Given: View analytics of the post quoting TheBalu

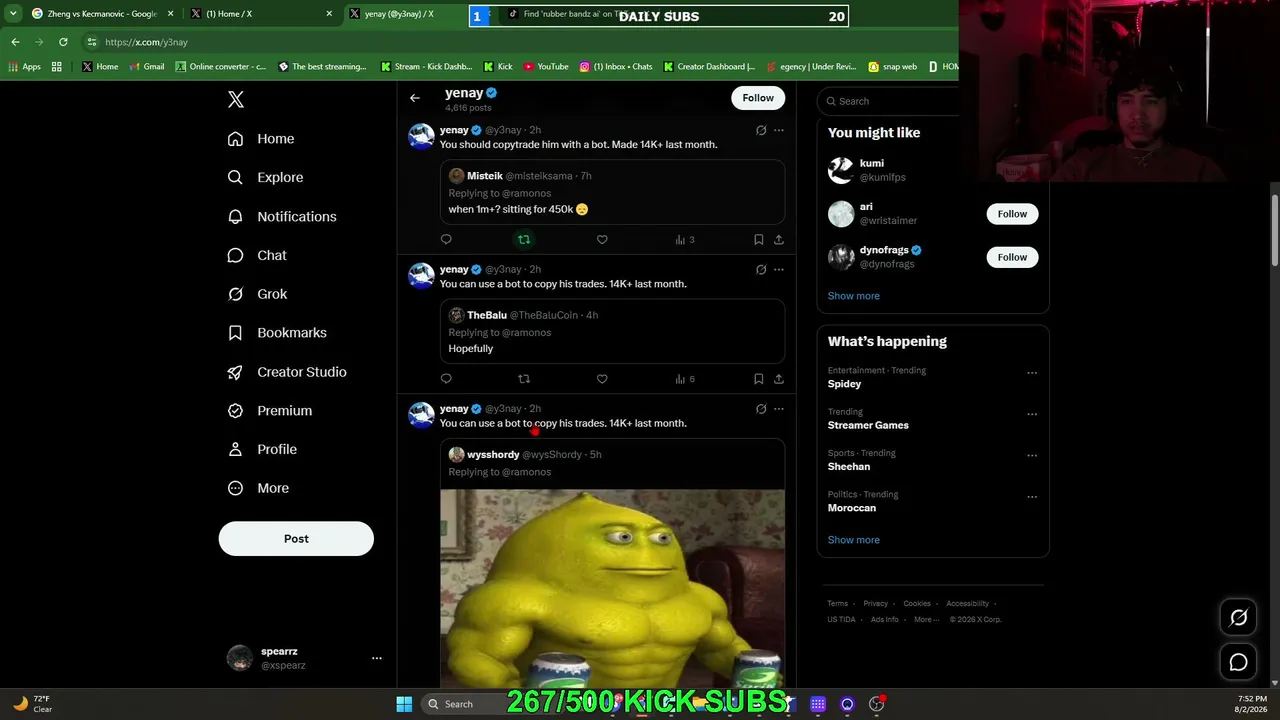Looking at the screenshot, I should click(x=685, y=379).
